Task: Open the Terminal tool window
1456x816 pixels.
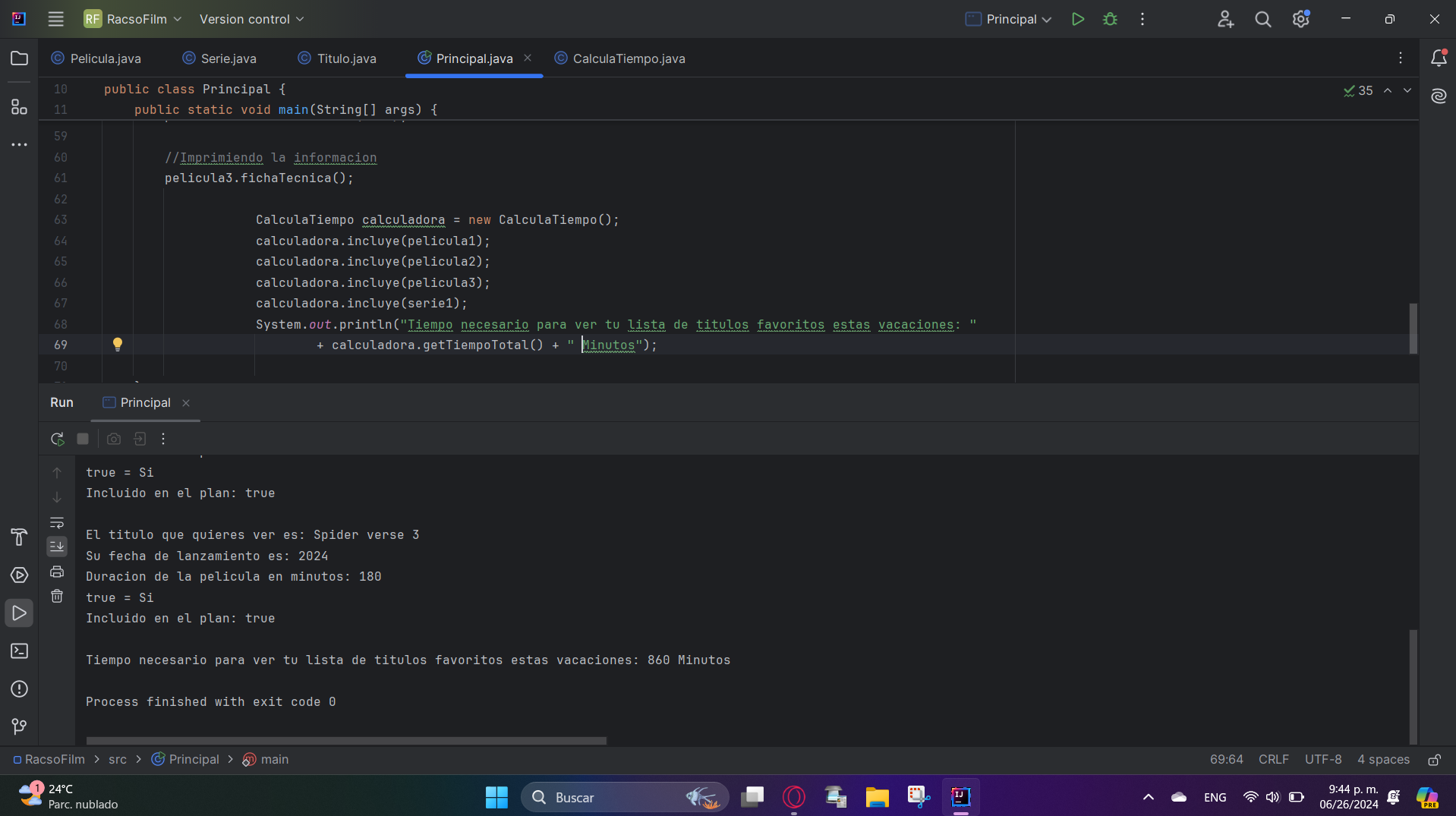Action: 20,651
